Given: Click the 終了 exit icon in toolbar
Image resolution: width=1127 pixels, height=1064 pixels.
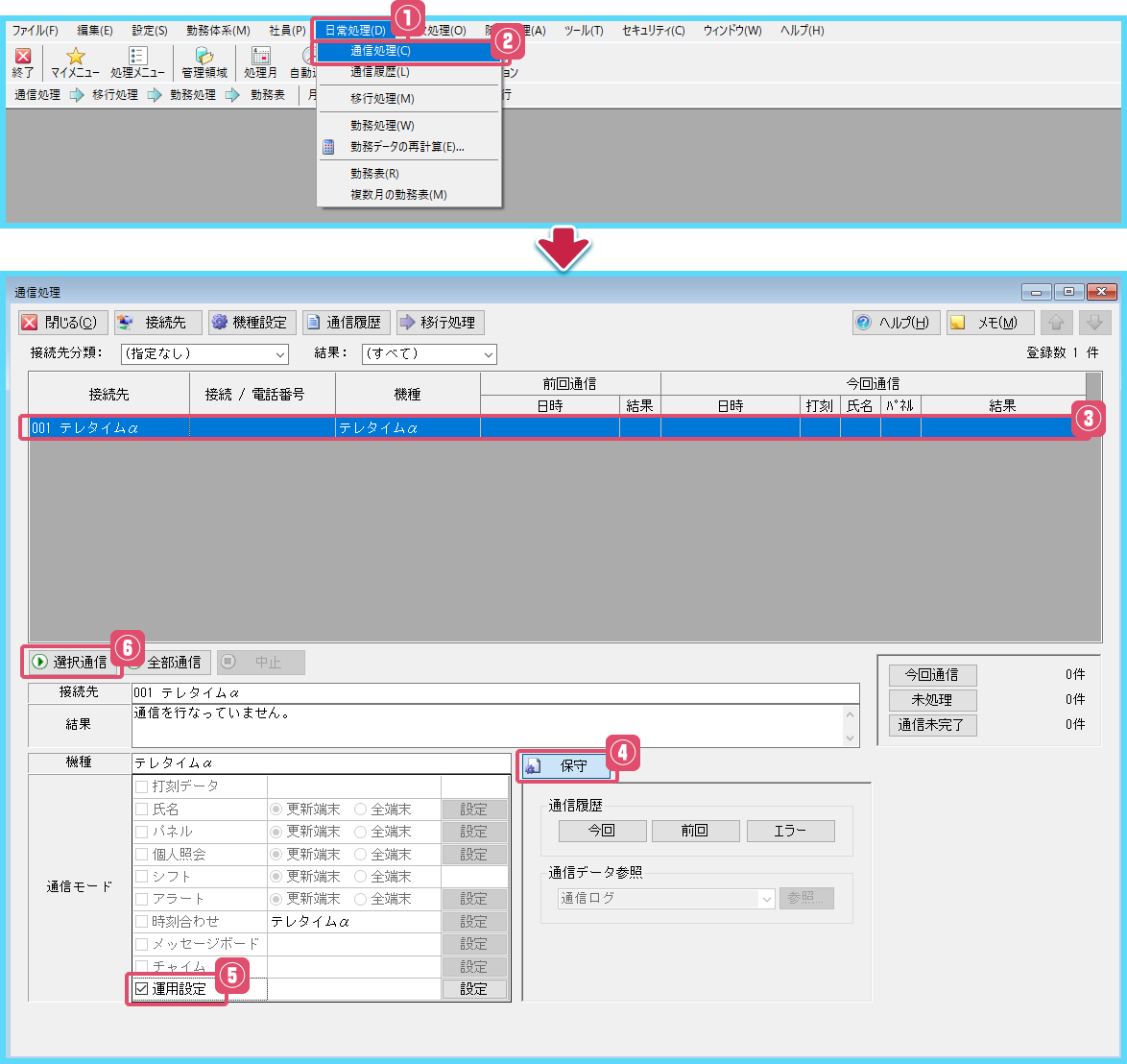Looking at the screenshot, I should 23,62.
